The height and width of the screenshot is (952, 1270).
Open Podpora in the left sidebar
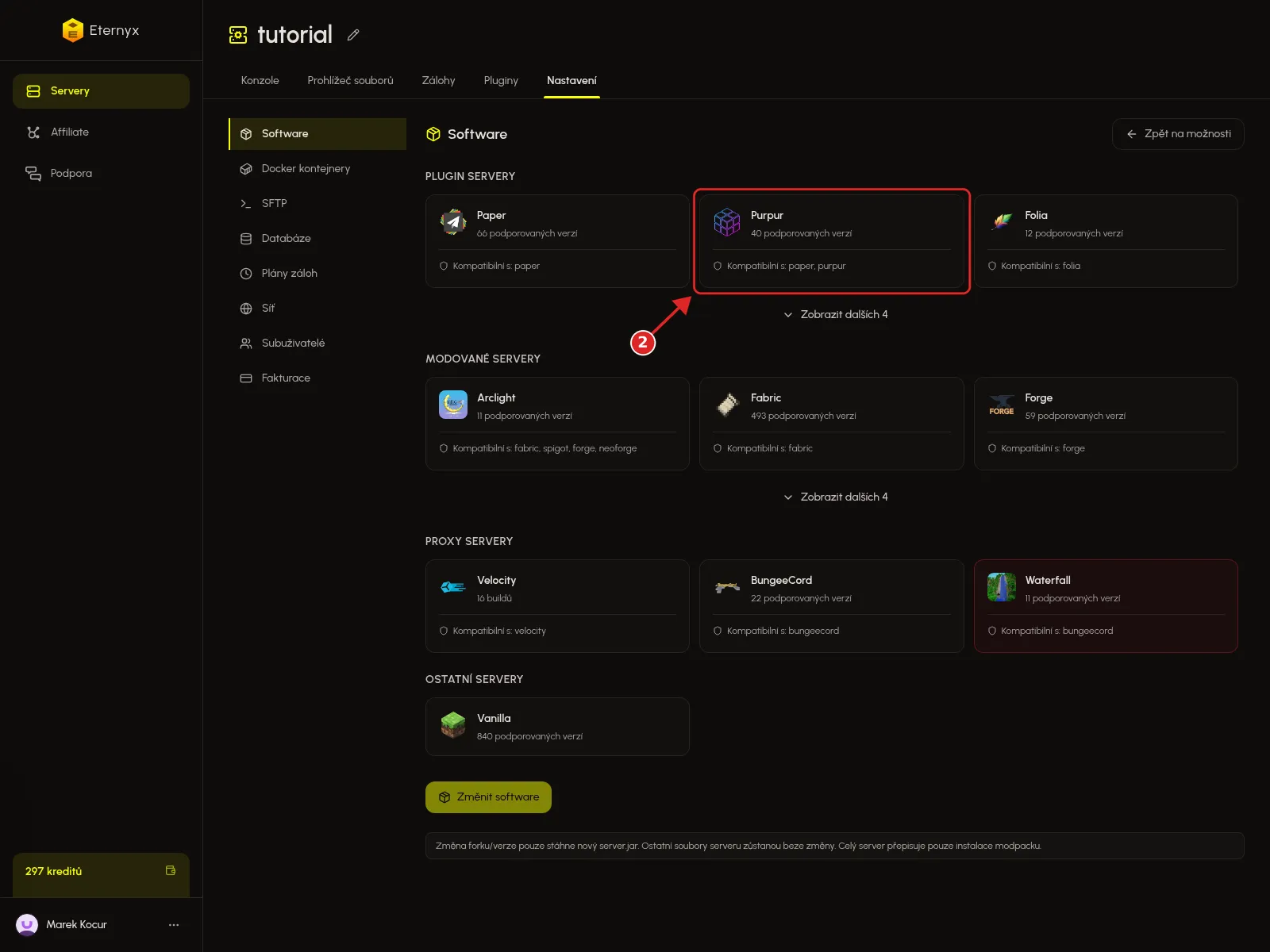101,174
